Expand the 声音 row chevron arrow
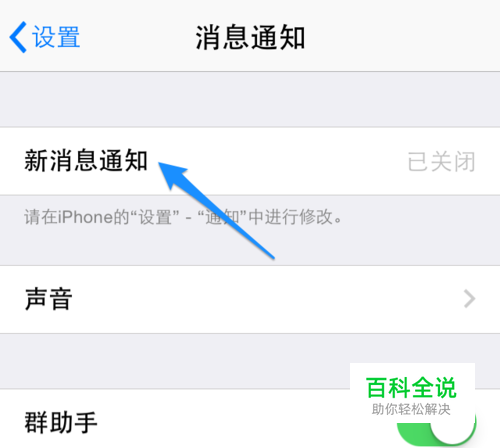500x448 pixels. pyautogui.click(x=470, y=299)
